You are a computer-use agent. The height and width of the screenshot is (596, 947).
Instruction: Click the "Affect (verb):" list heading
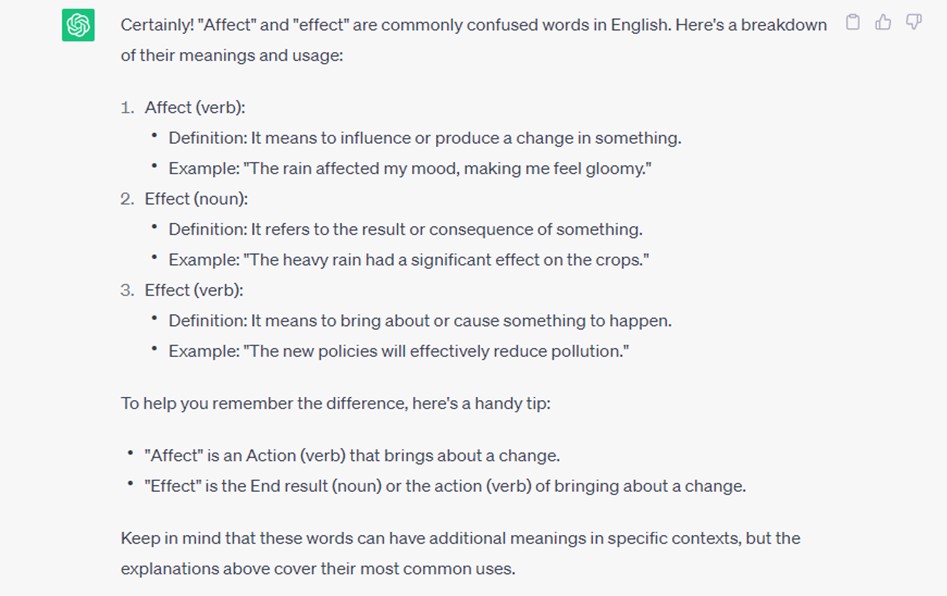tap(195, 107)
